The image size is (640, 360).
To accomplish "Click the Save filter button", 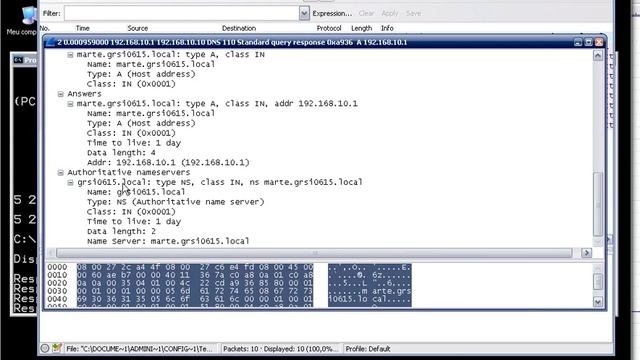I will 413,13.
